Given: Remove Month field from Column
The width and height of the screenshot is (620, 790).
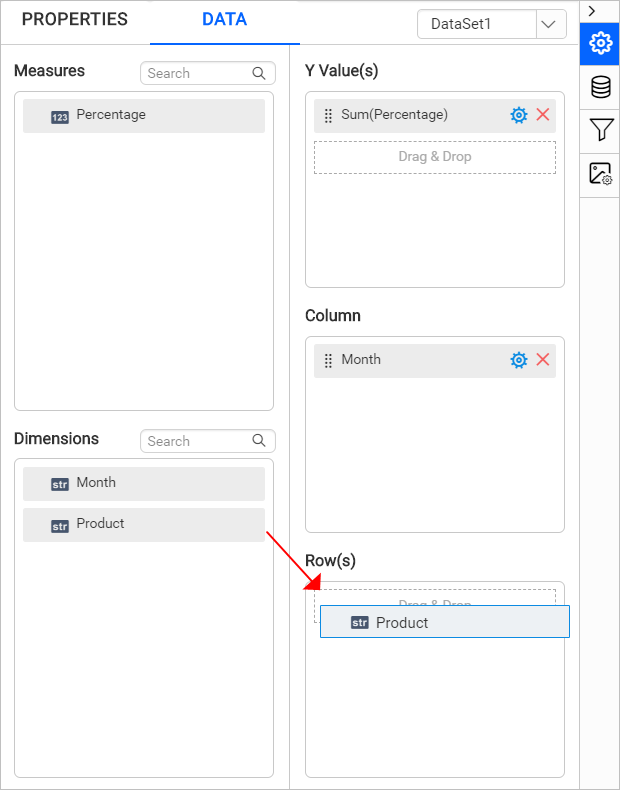Looking at the screenshot, I should (x=543, y=360).
